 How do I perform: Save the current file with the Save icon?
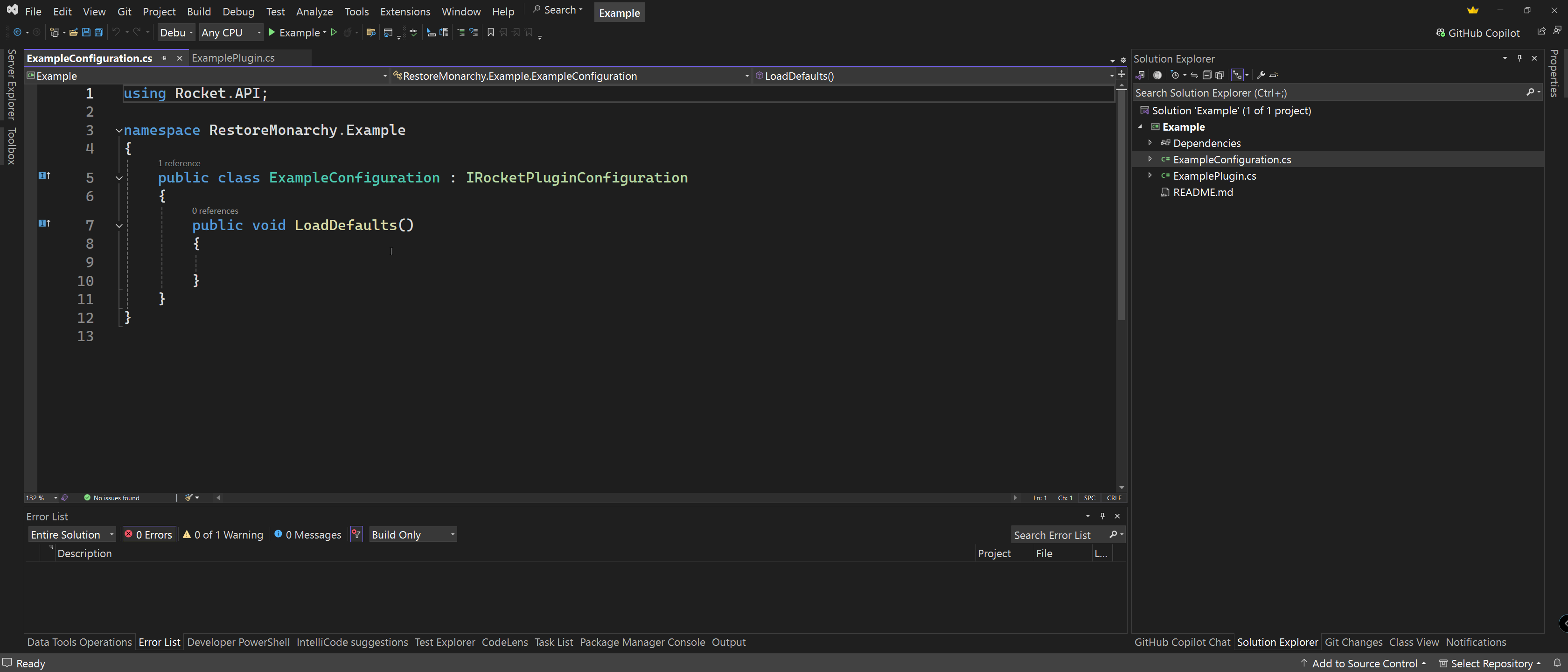click(x=86, y=32)
